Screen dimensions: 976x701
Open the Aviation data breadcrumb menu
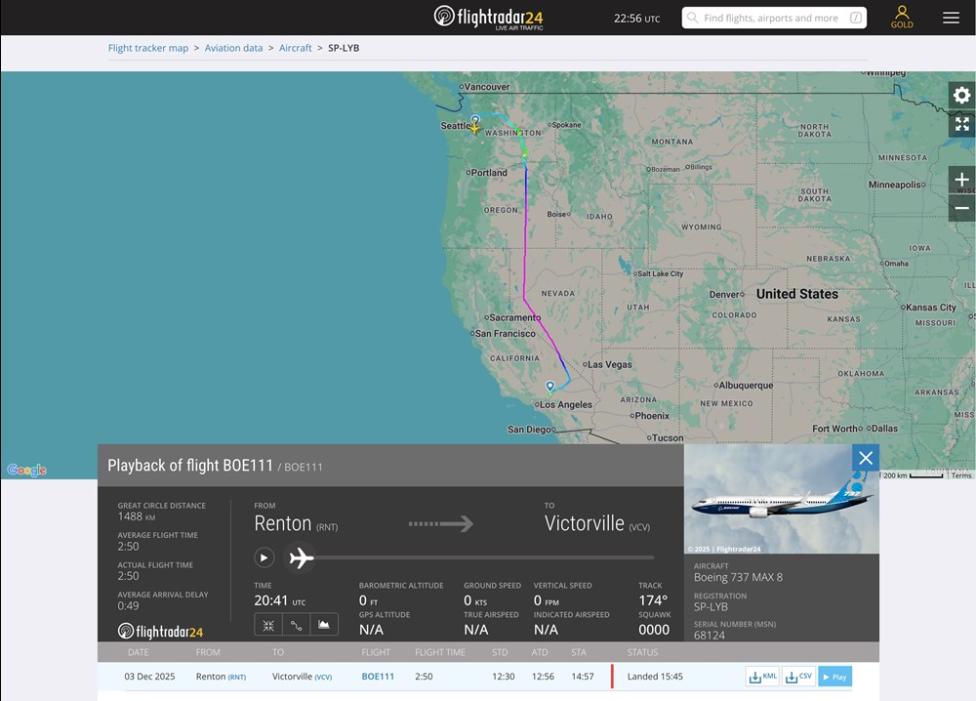point(233,47)
